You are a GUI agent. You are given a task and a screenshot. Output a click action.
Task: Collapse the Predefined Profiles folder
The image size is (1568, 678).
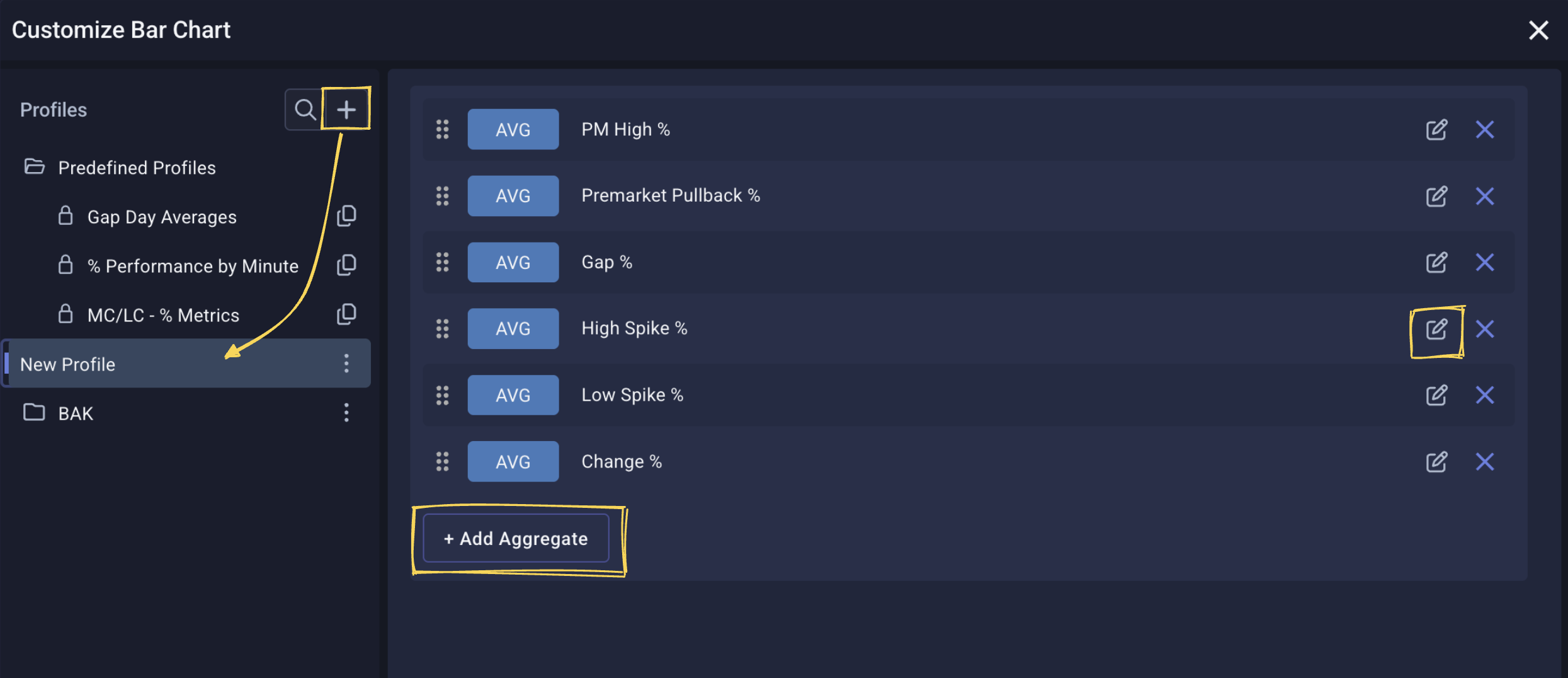point(35,167)
